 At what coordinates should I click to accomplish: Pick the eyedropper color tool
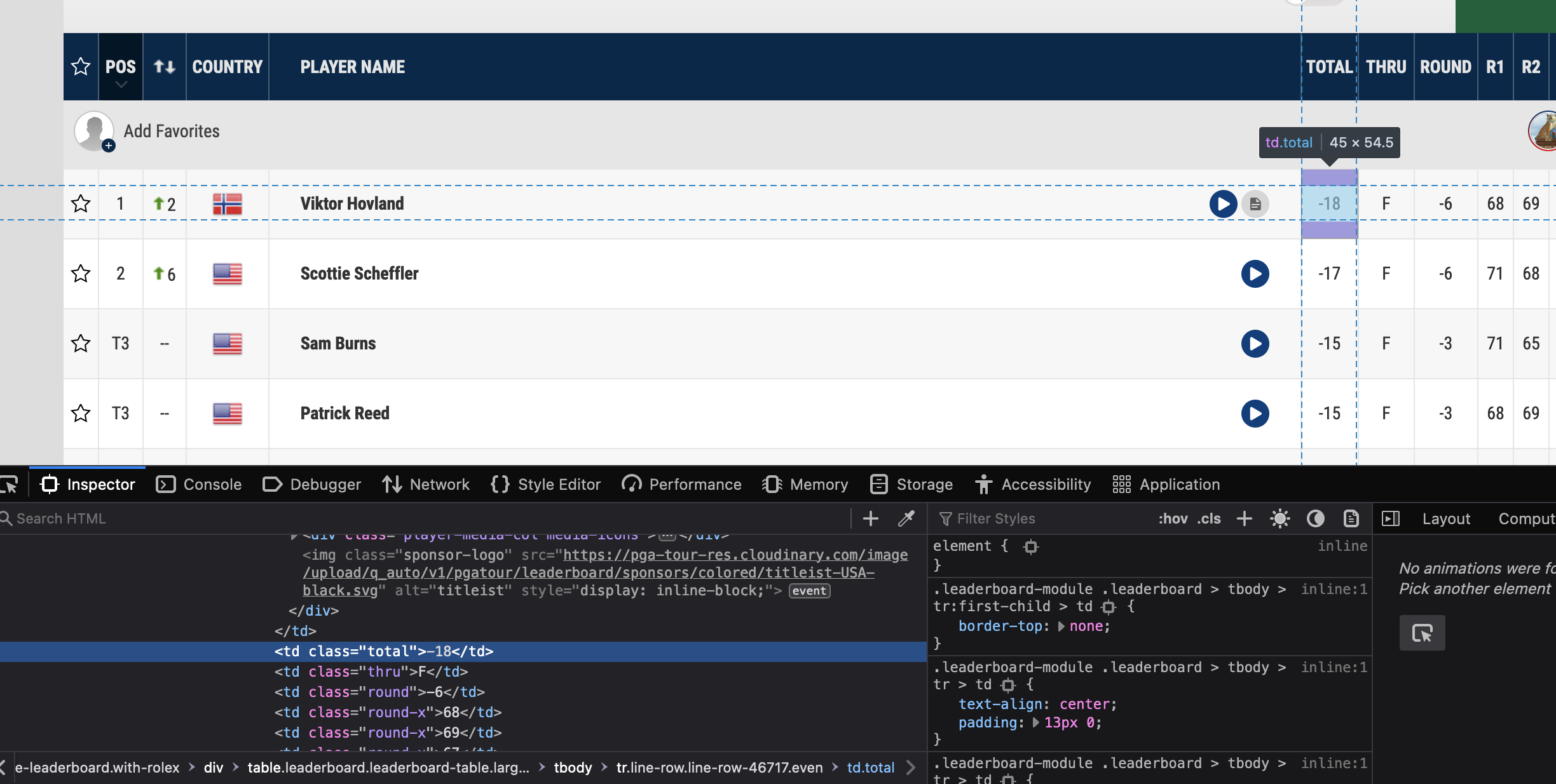click(906, 519)
